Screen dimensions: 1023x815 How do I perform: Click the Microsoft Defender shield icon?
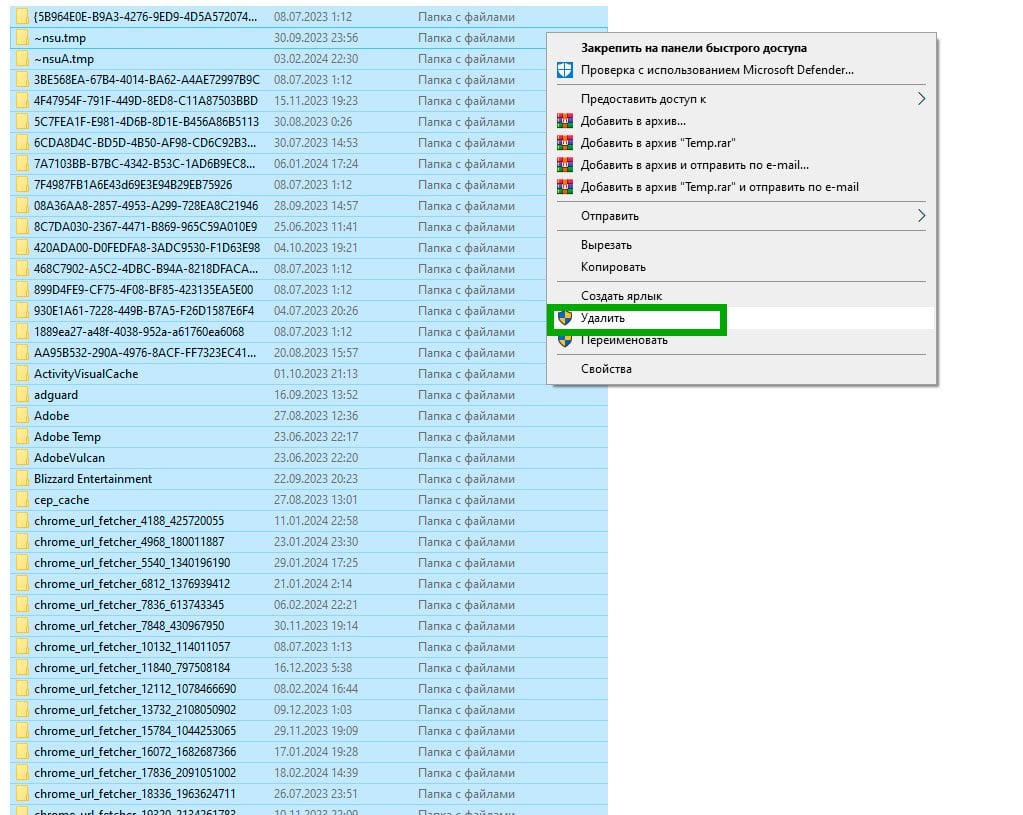564,70
